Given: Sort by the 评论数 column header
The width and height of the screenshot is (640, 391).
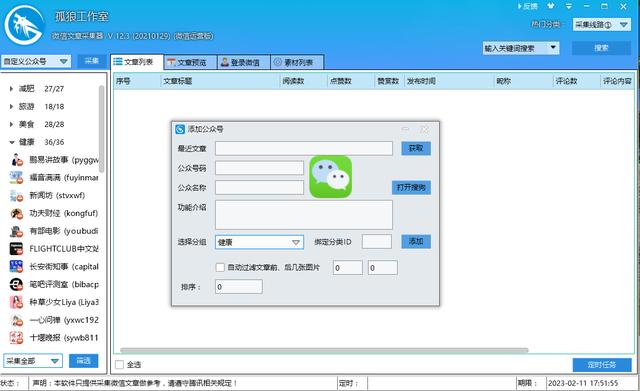Looking at the screenshot, I should pyautogui.click(x=576, y=81).
